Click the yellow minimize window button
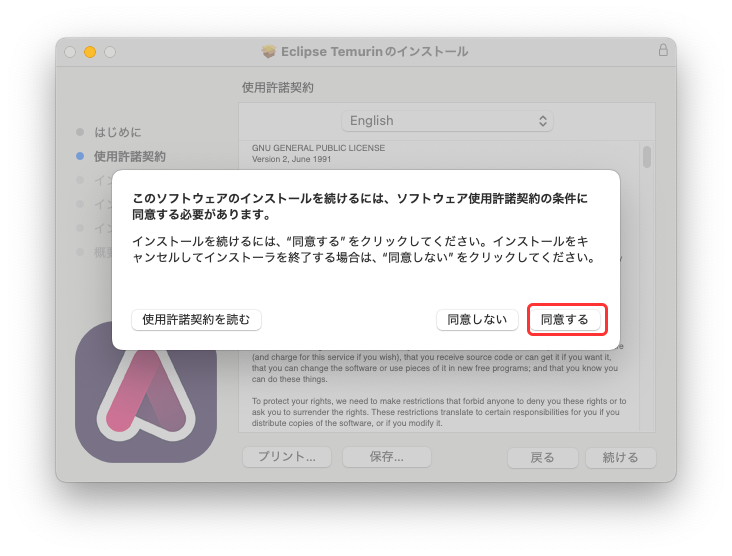Viewport: 732px width, 556px height. tap(90, 52)
